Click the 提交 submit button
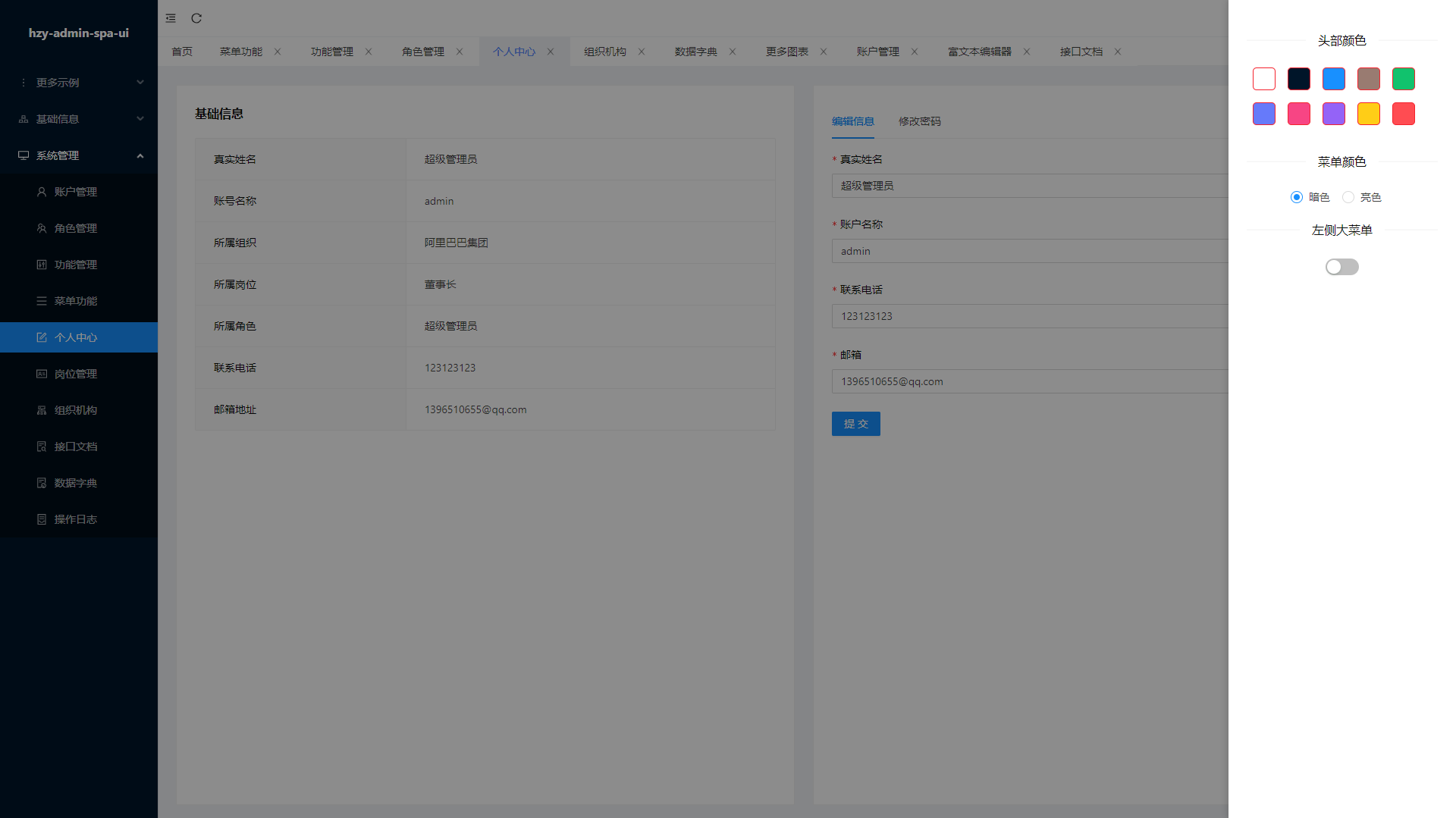The height and width of the screenshot is (818, 1456). pos(855,424)
